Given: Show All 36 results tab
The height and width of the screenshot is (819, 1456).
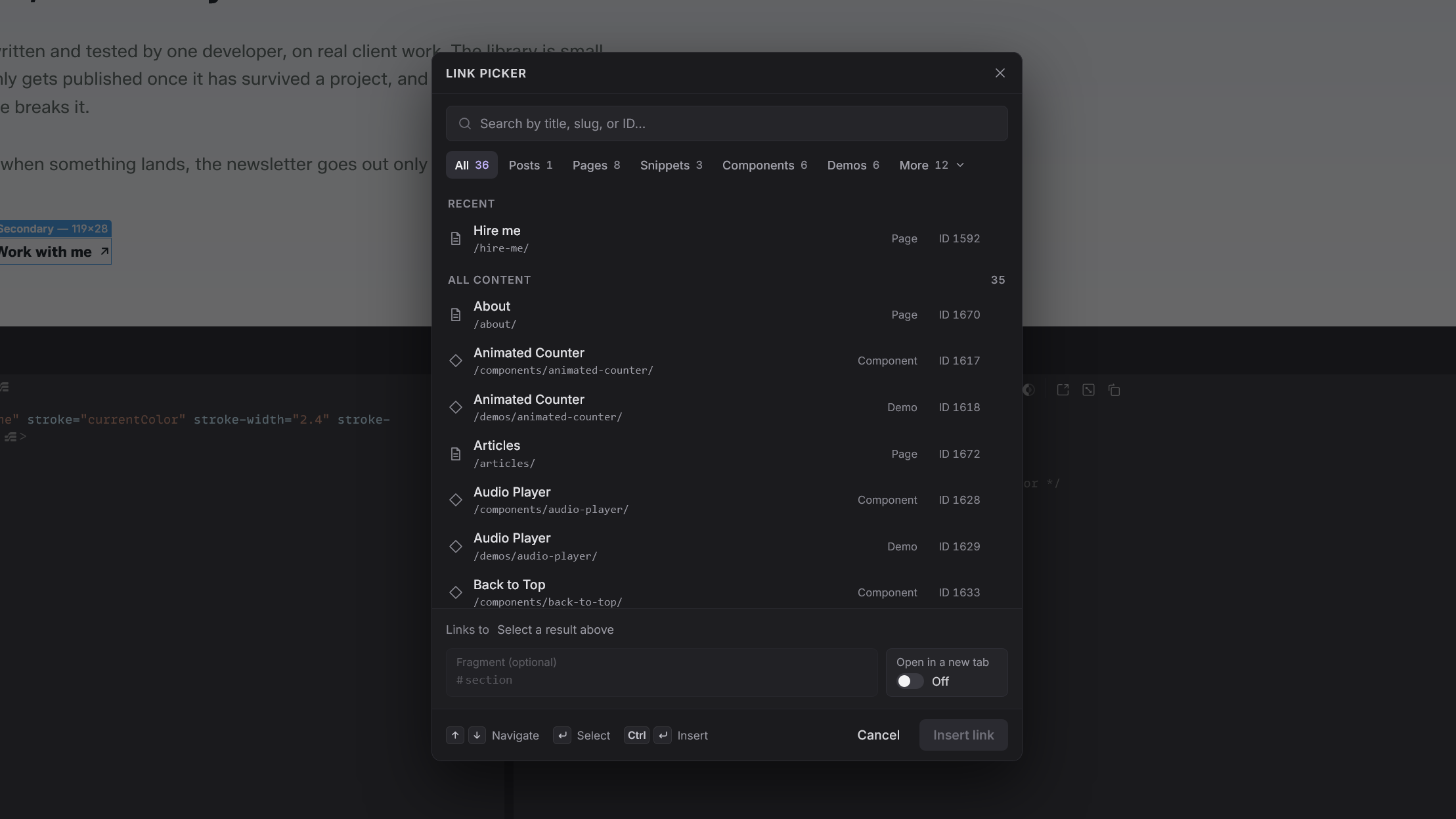Looking at the screenshot, I should (472, 165).
